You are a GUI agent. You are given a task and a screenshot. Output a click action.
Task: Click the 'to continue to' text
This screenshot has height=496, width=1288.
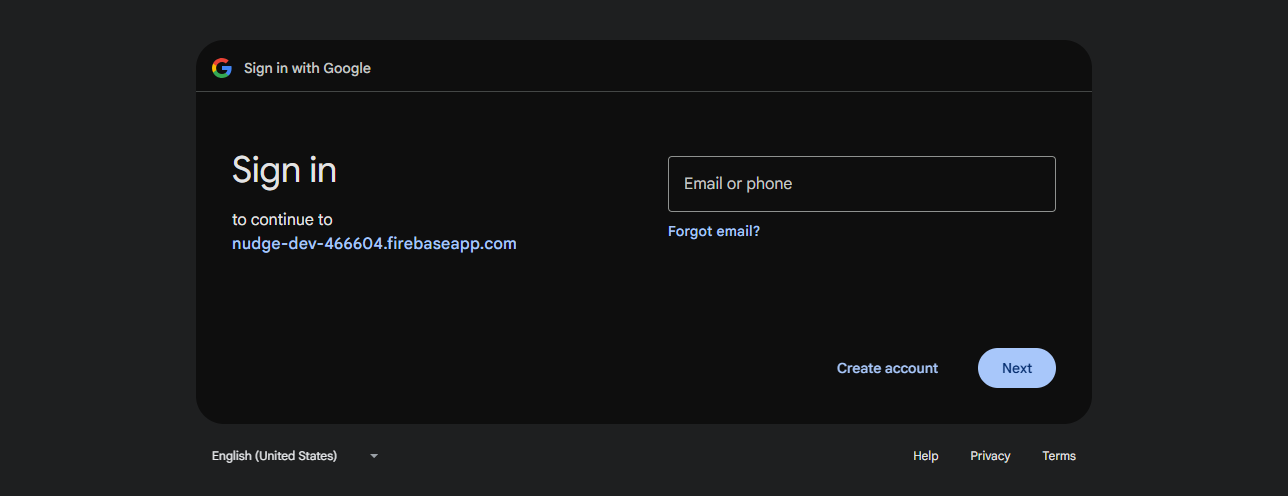tap(282, 220)
